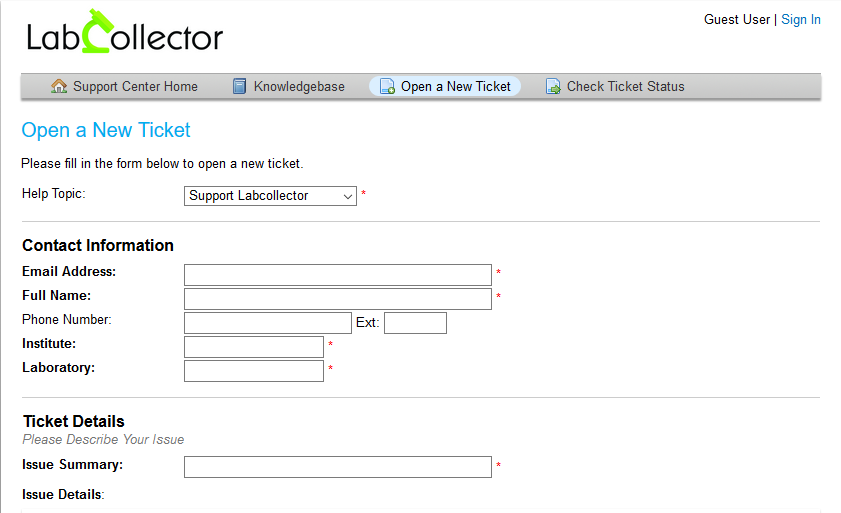Click the LabCollector logo
841x513 pixels.
124,32
